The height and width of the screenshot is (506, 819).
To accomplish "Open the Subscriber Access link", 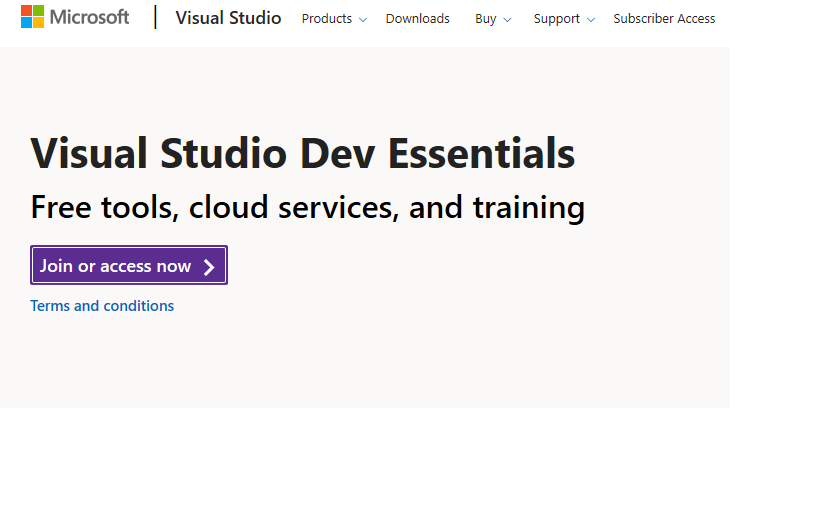I will (664, 19).
